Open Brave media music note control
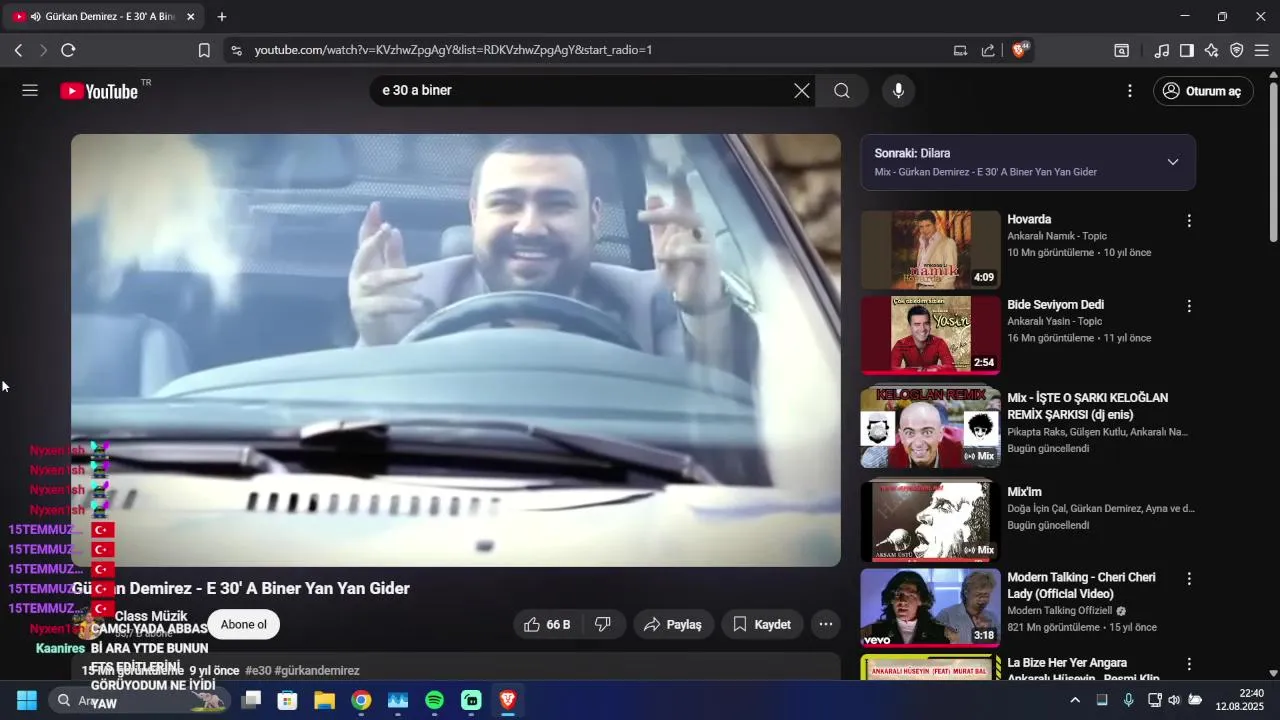 click(x=1161, y=50)
